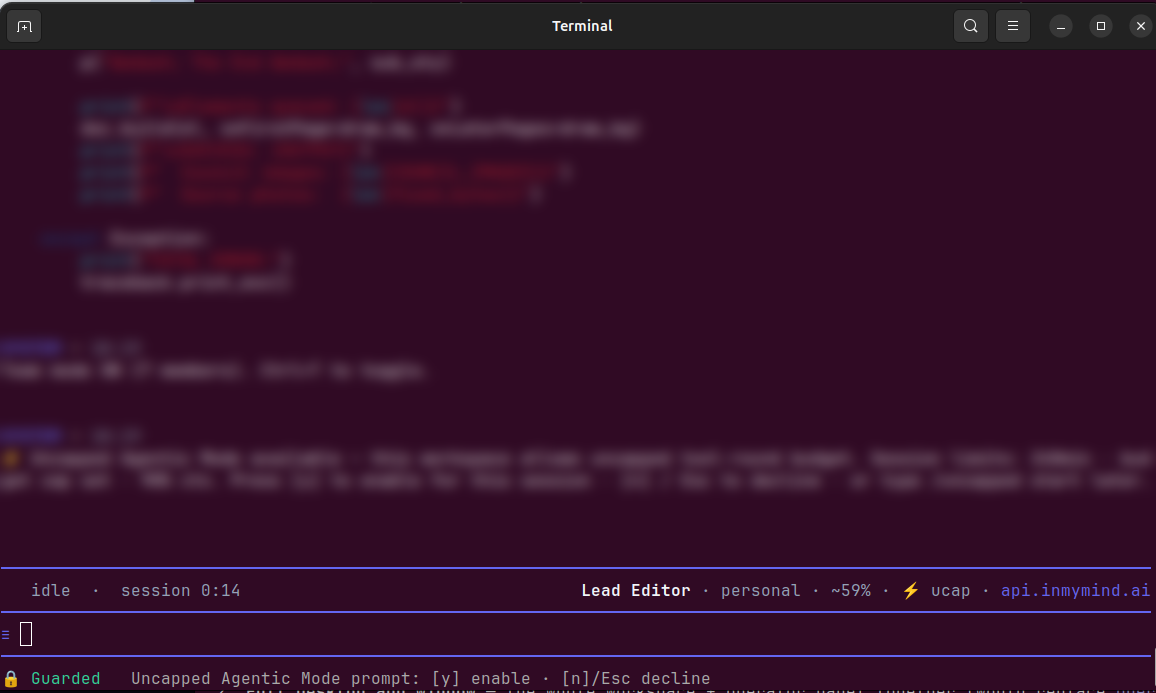Click the session 0:14 timer
Screen dimensions: 1156x693
[181, 591]
